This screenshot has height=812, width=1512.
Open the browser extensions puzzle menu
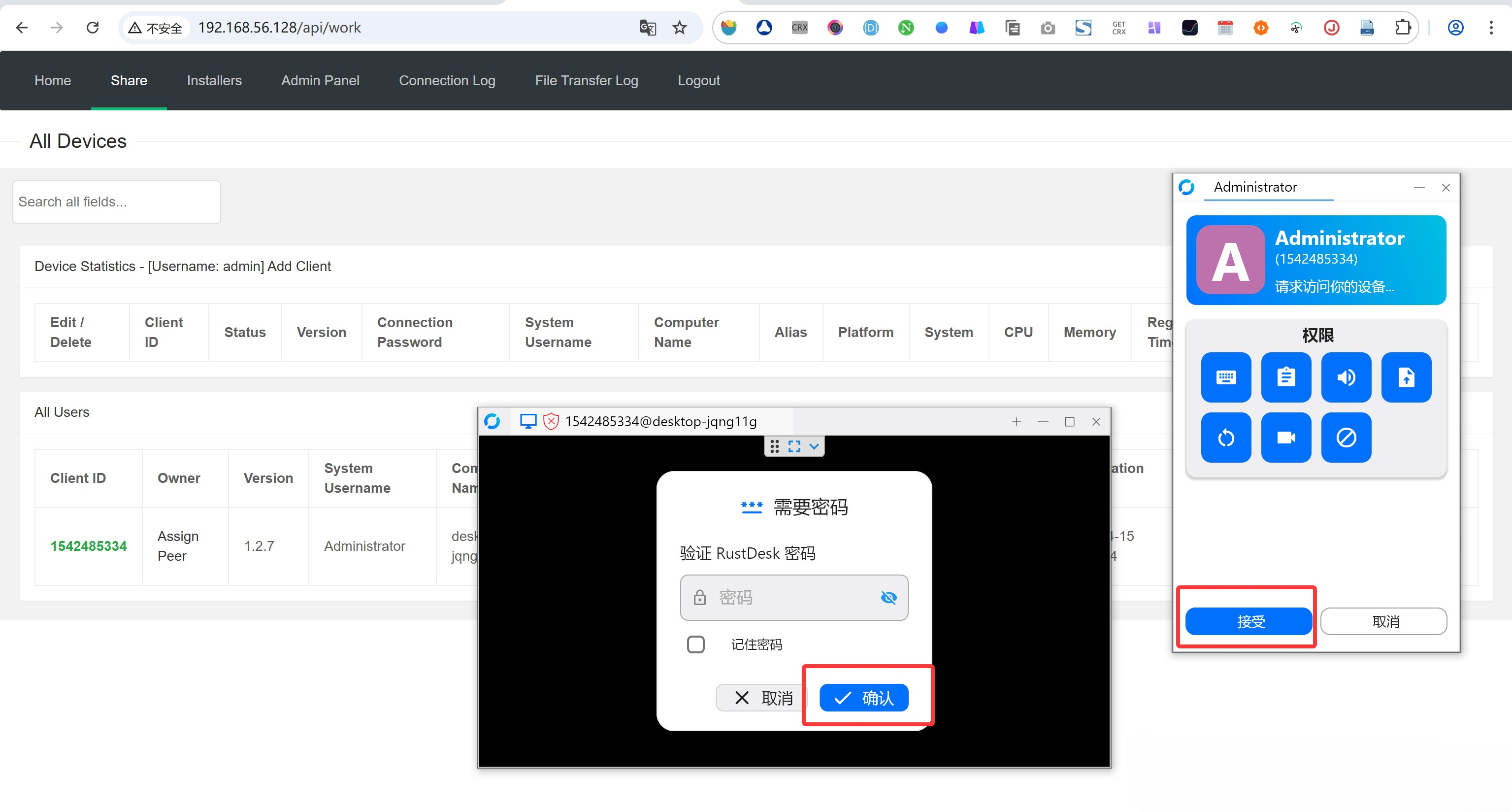click(x=1402, y=28)
